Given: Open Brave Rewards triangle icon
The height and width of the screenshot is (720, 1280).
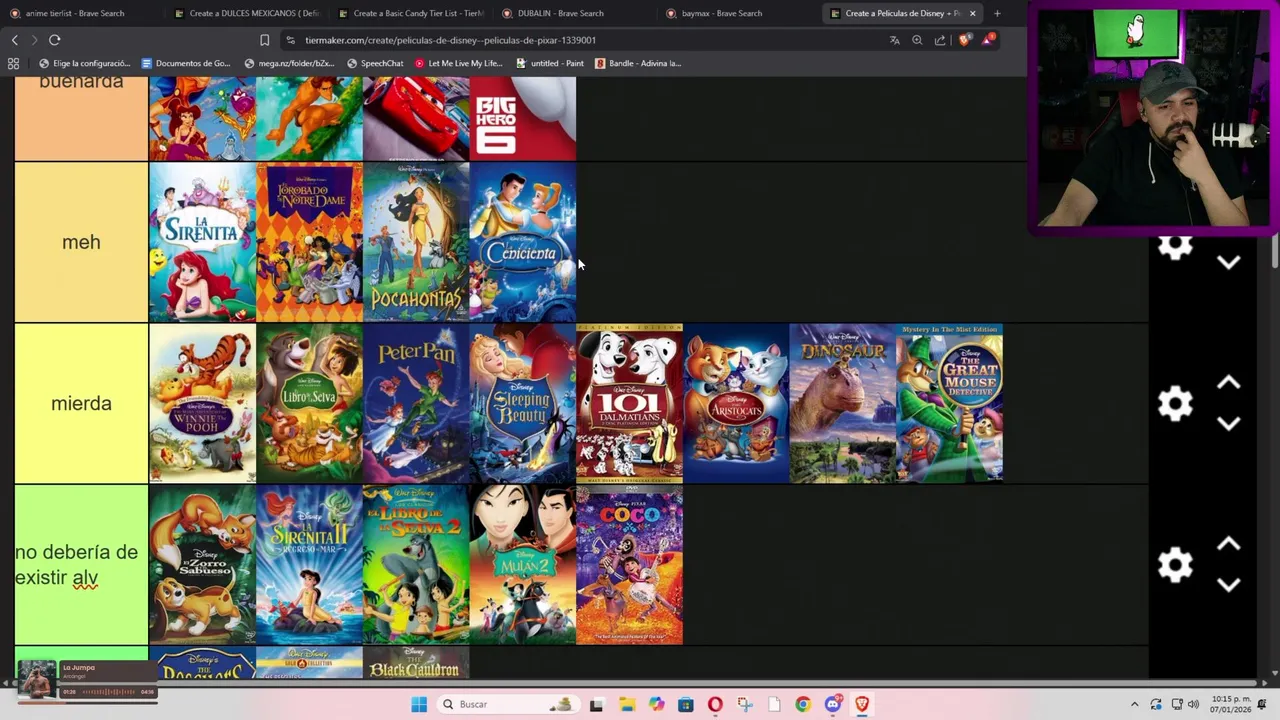Looking at the screenshot, I should [988, 39].
